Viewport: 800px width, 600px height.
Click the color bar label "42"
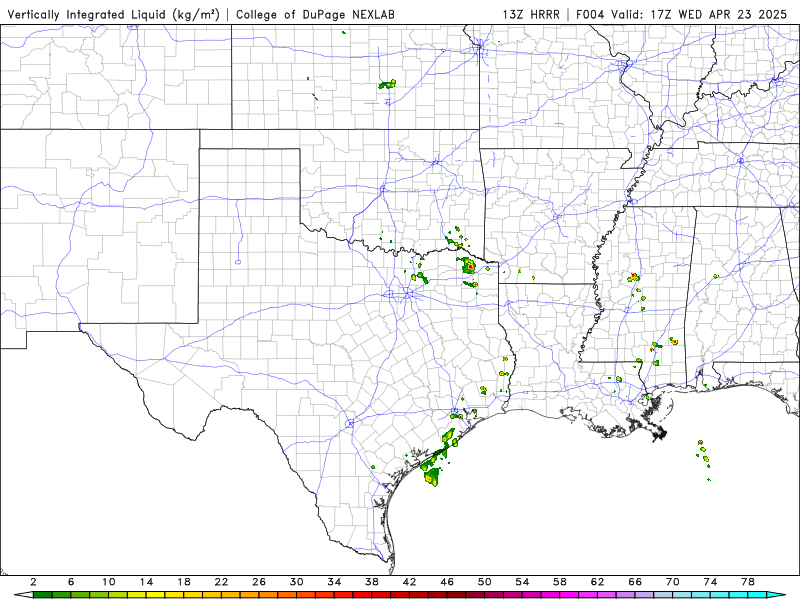point(410,582)
